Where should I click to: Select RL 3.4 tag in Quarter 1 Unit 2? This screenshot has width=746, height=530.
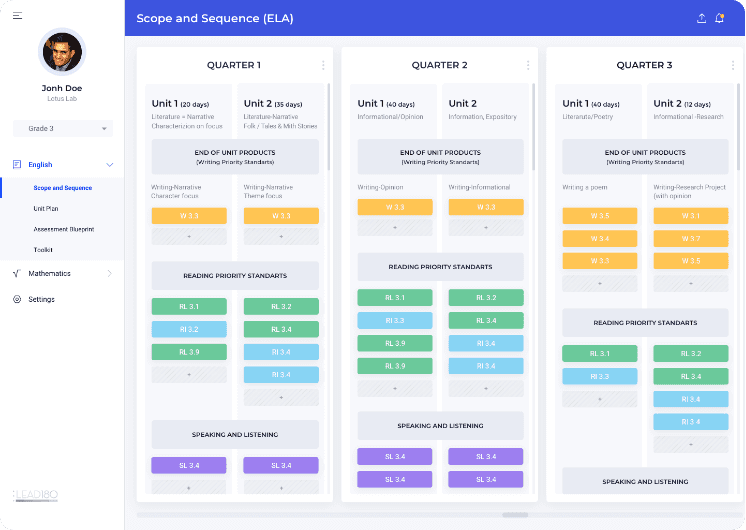tap(281, 329)
